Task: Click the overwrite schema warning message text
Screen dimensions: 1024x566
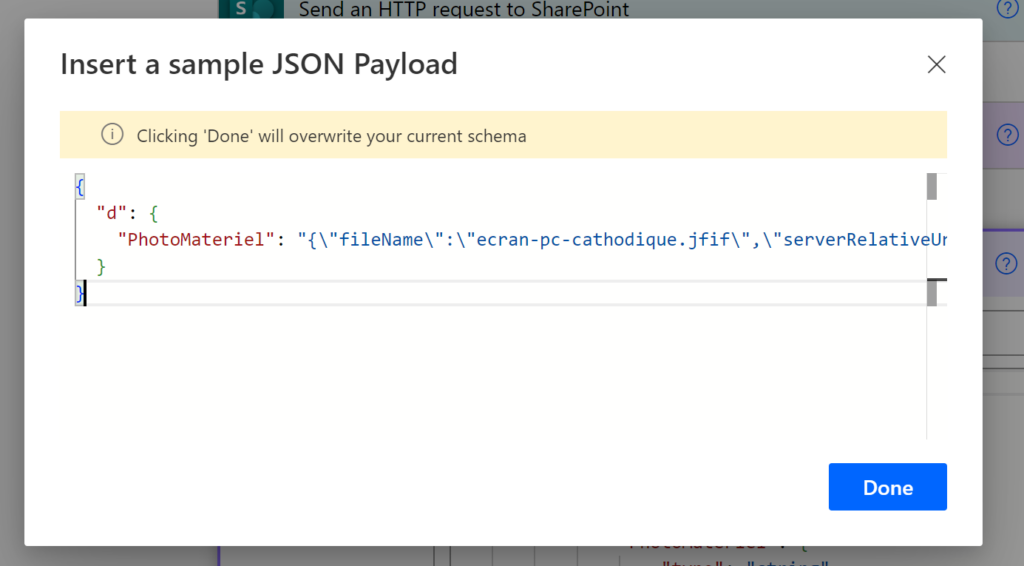Action: [x=331, y=136]
